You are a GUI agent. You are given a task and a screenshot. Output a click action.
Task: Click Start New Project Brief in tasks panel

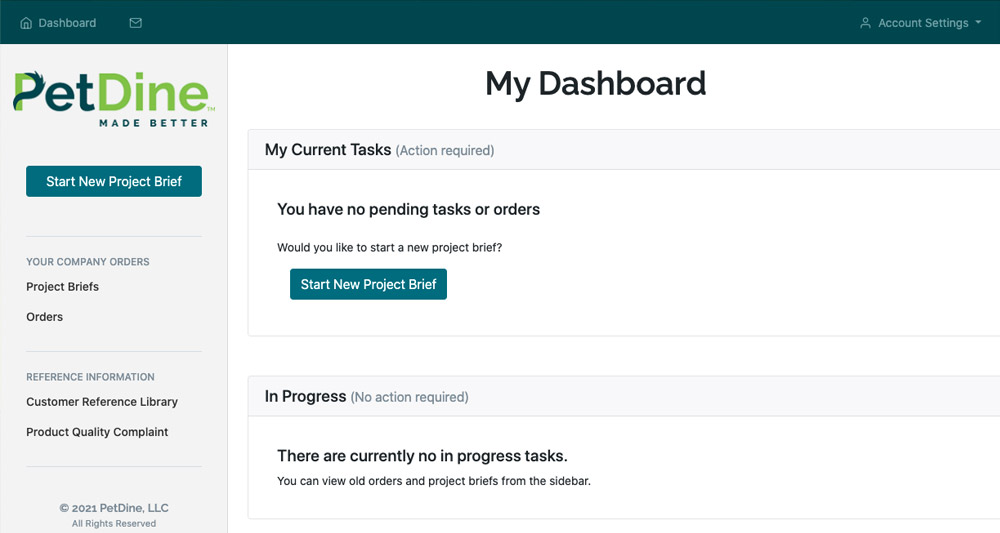(x=369, y=284)
